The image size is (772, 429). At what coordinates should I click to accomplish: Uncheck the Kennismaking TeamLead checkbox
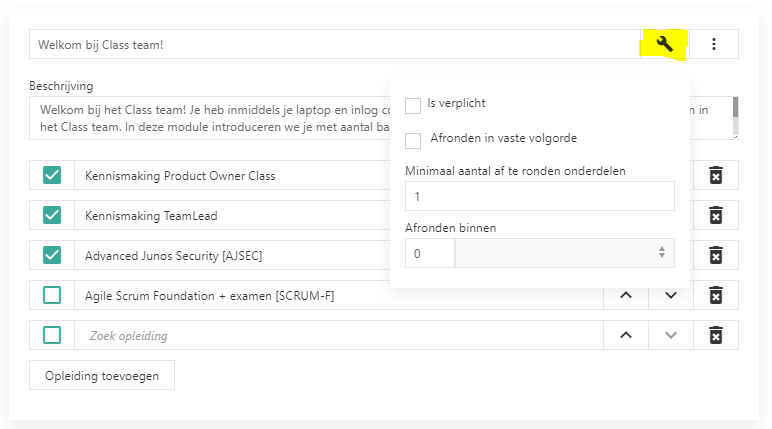tap(52, 215)
